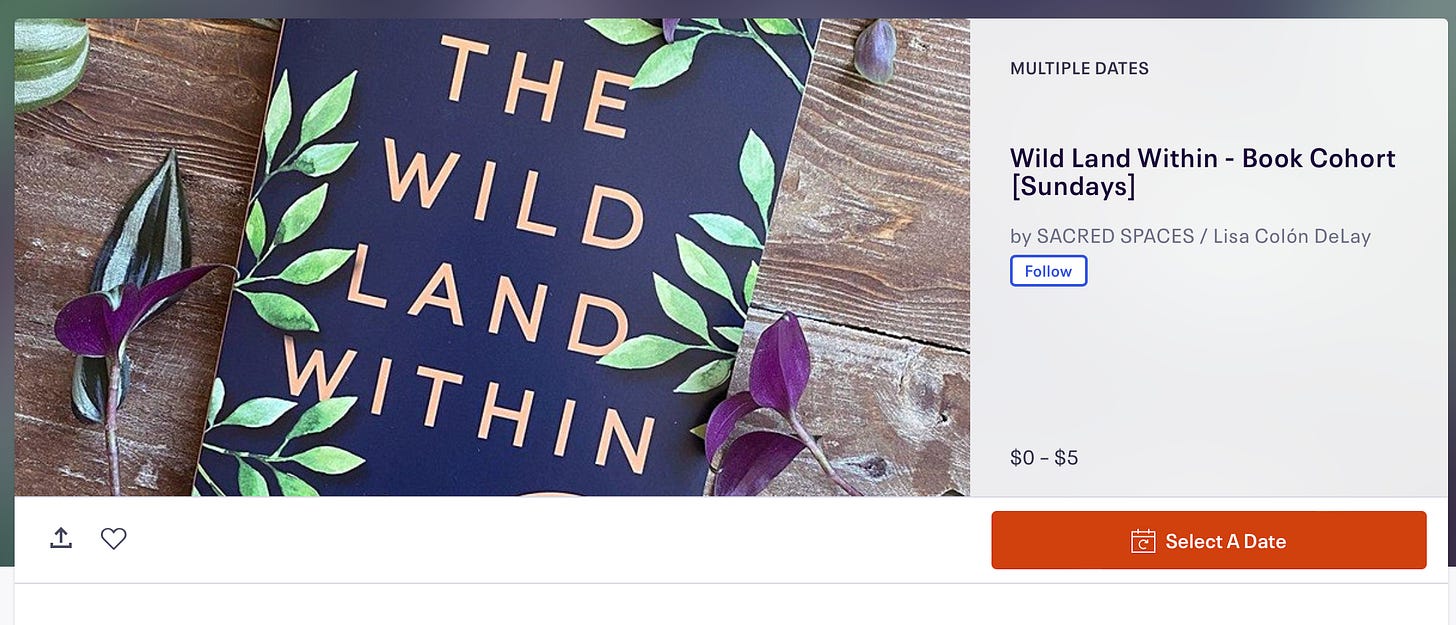Click the calendar icon on Select A Date
Screen dimensions: 1456x625
[1143, 541]
